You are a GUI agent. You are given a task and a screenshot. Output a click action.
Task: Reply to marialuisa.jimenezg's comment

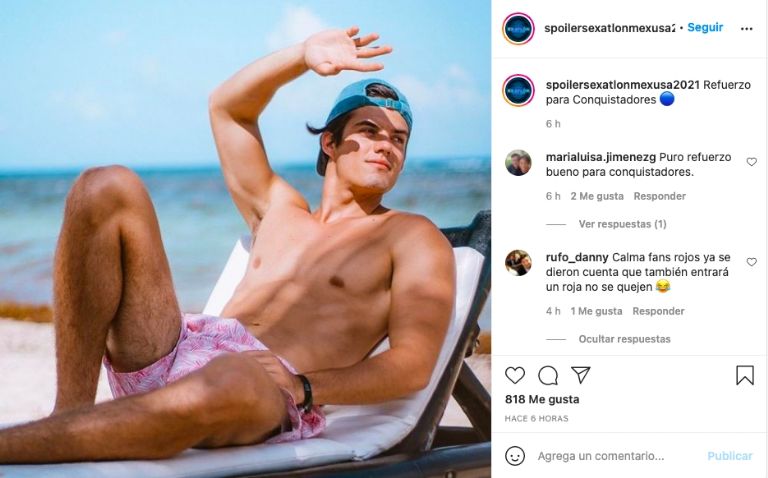coord(659,196)
